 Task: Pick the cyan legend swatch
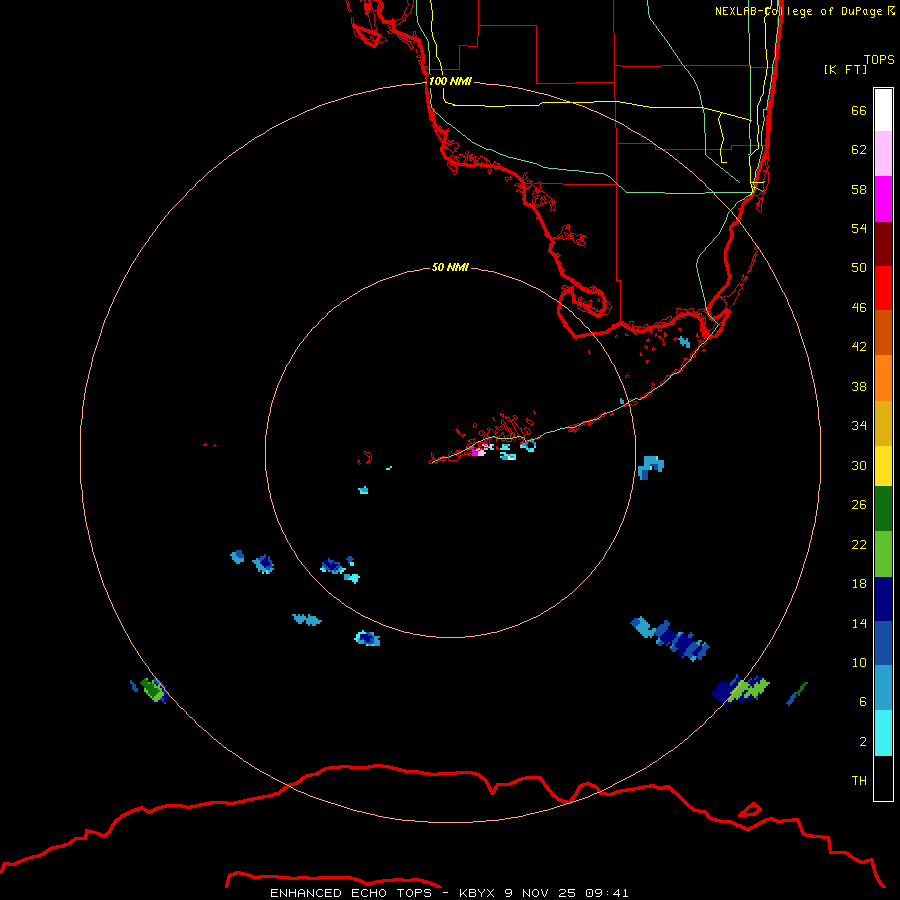coord(883,733)
